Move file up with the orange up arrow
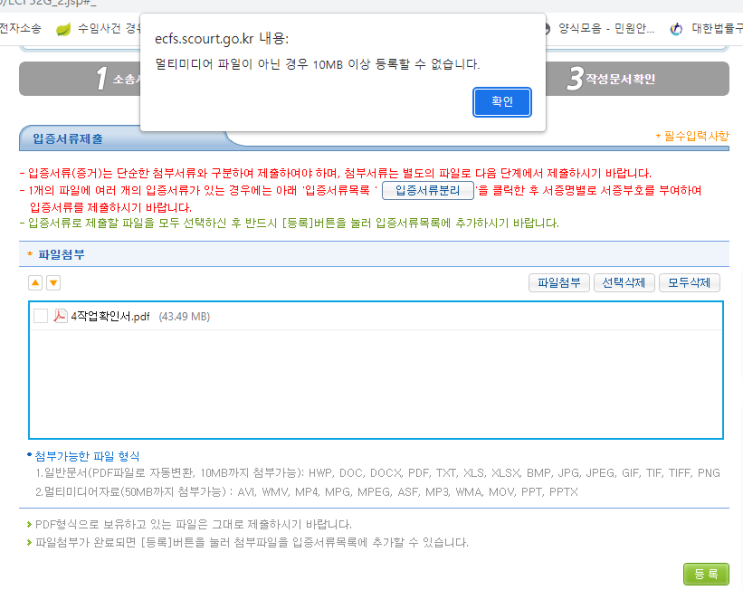743x590 pixels. (35, 283)
